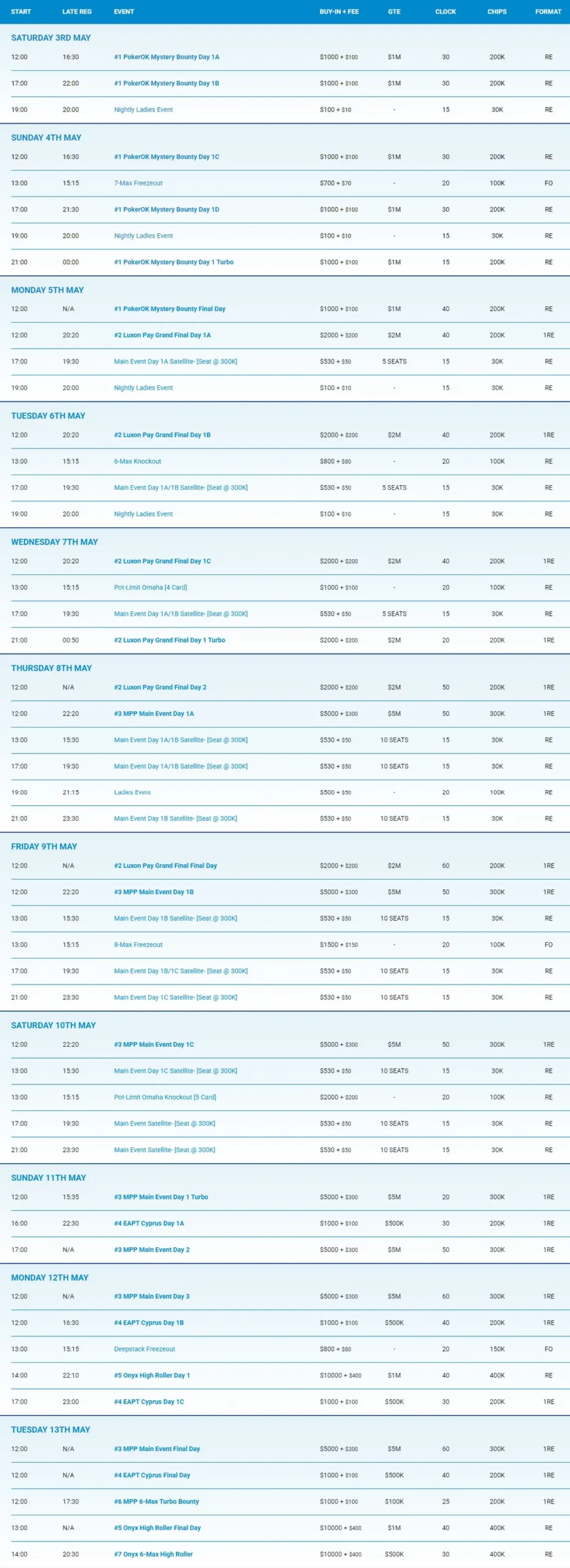
Task: Click the EVENT column header
Action: pos(124,12)
